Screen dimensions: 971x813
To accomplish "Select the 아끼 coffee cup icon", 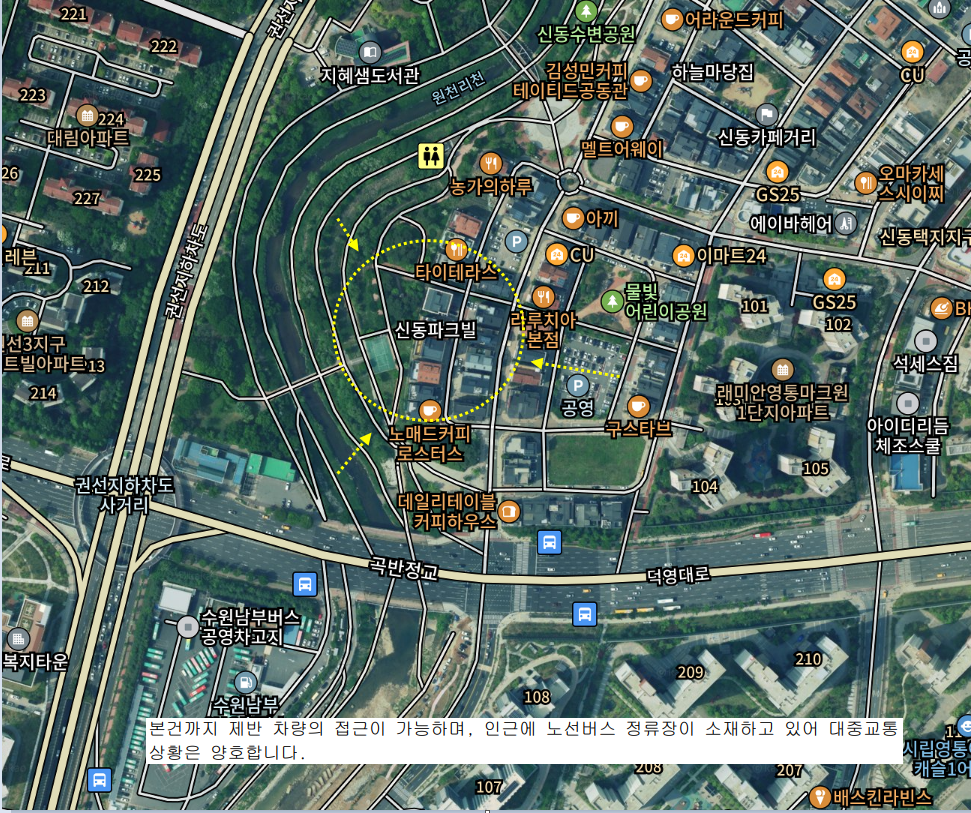I will [x=573, y=218].
